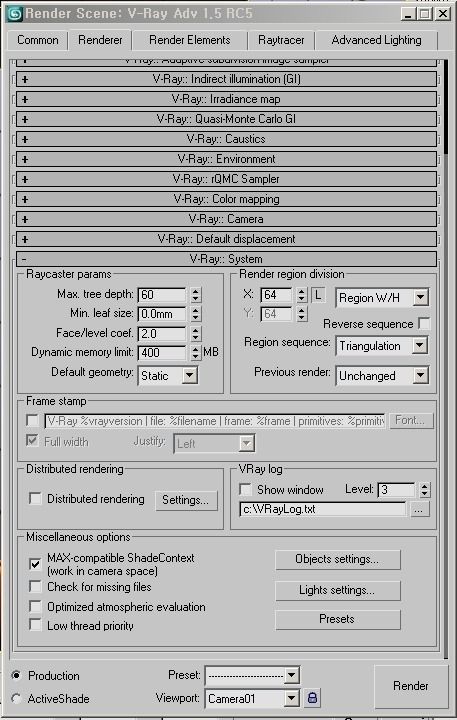Click the Face/level coef. input field
This screenshot has width=457, height=720.
point(162,333)
